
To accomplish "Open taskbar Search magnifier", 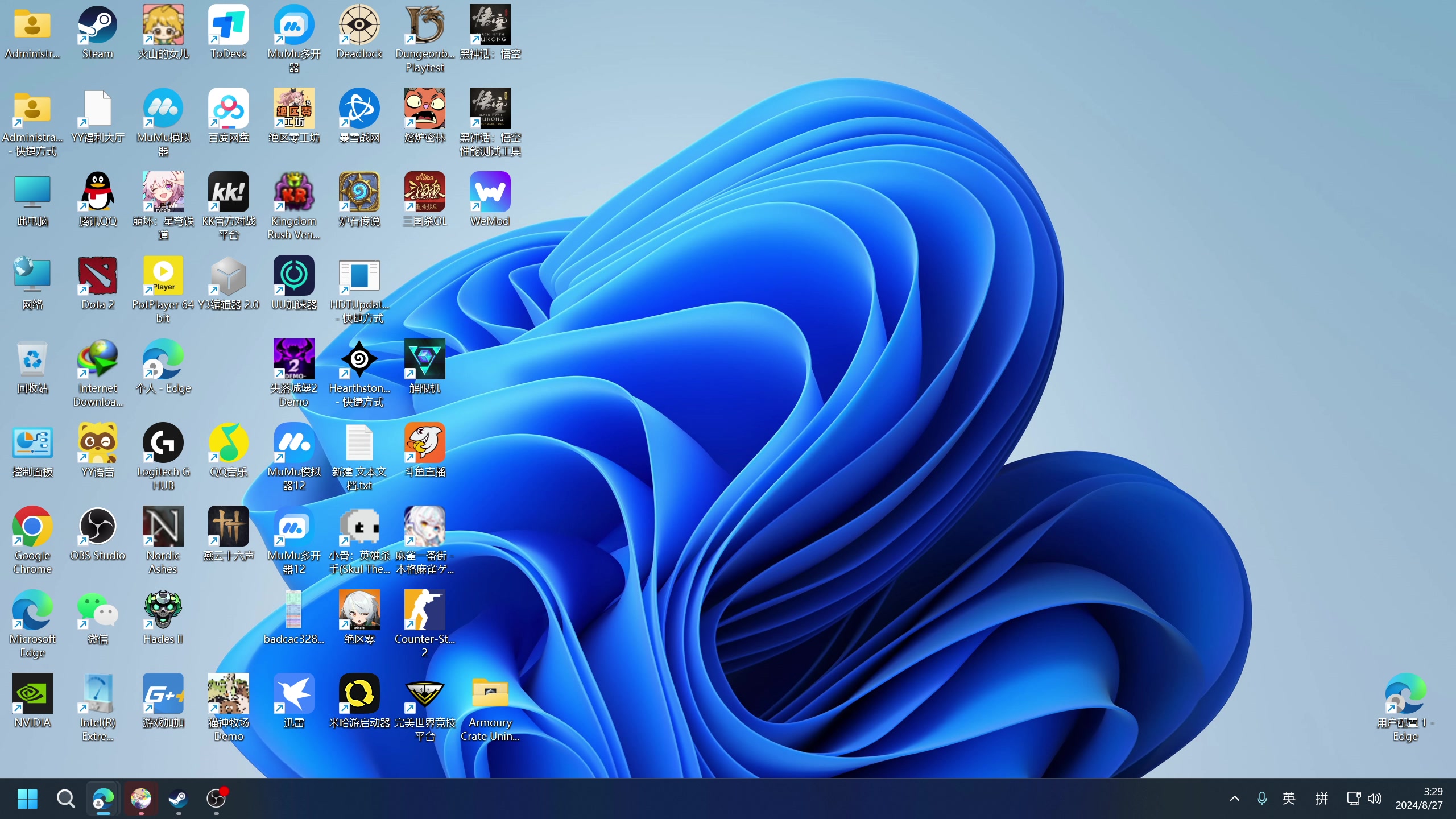I will (65, 799).
